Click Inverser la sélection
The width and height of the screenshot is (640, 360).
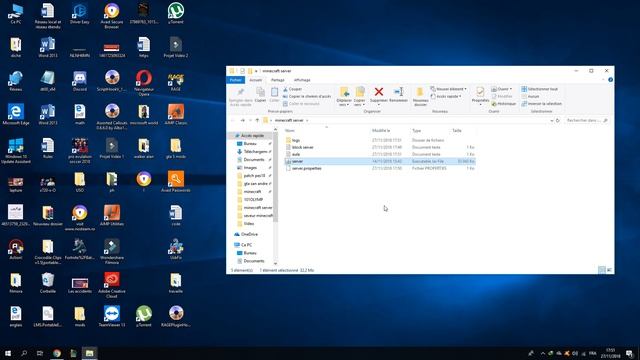542,104
